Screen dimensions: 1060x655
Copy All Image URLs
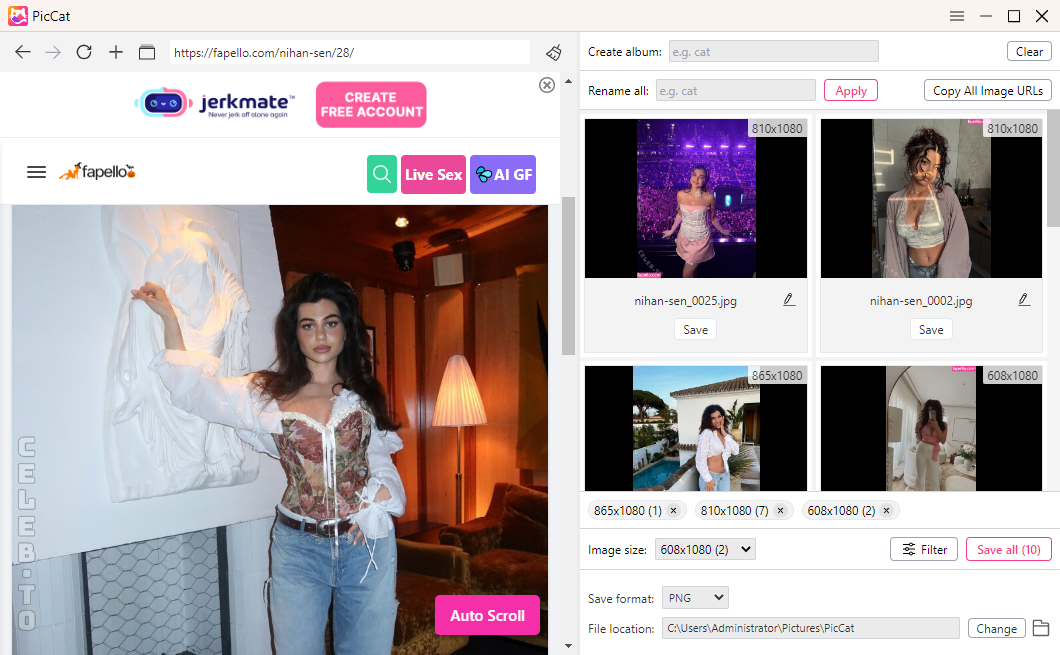click(988, 91)
